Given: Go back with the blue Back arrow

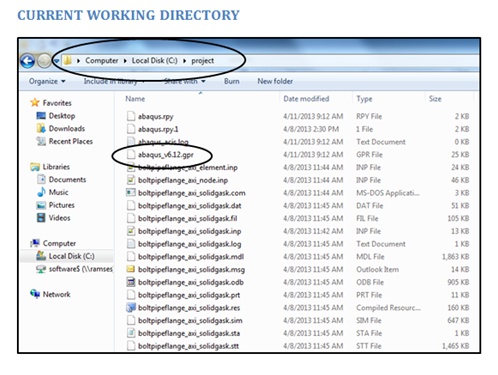Looking at the screenshot, I should 28,61.
